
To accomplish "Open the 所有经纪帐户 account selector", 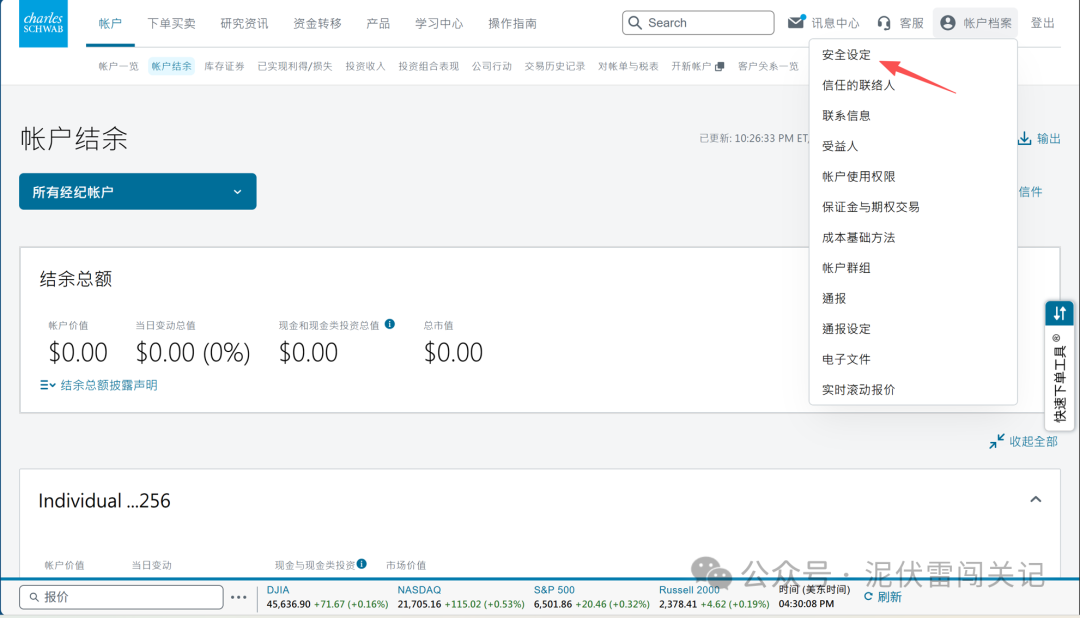I will 137,191.
